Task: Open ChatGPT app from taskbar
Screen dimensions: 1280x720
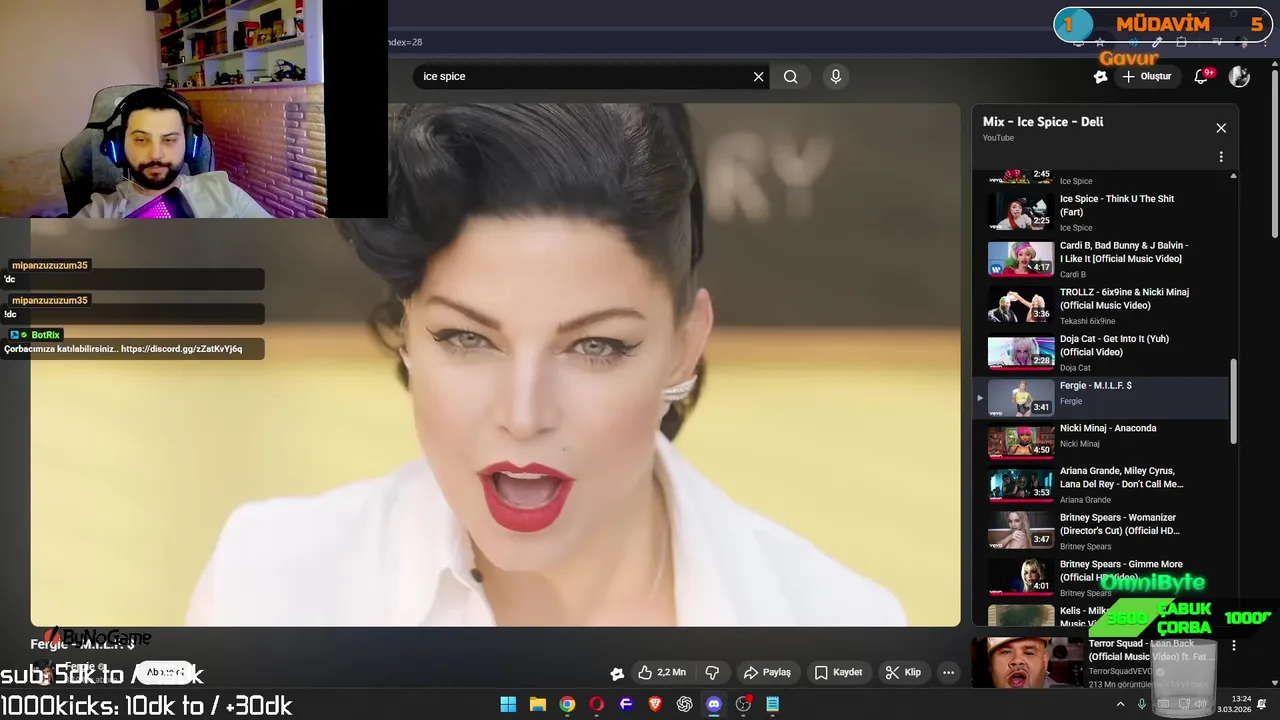Action: [x=684, y=704]
